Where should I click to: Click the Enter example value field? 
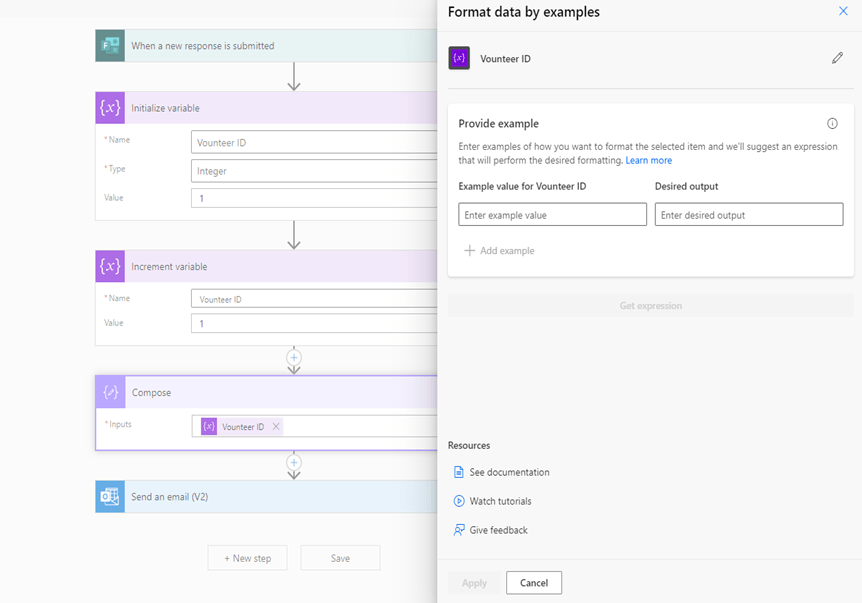click(552, 215)
